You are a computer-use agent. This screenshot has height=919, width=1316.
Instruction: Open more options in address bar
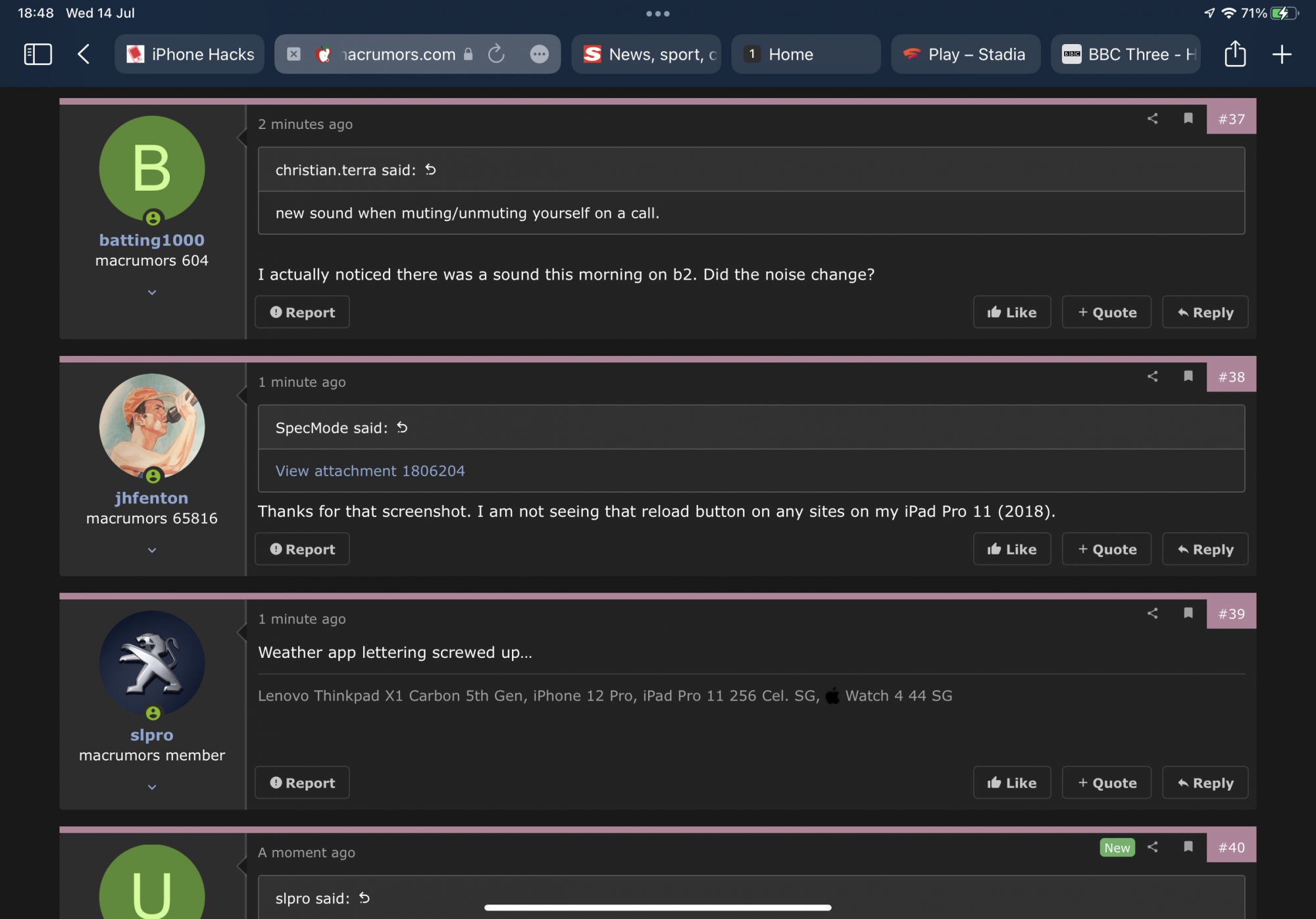[539, 54]
